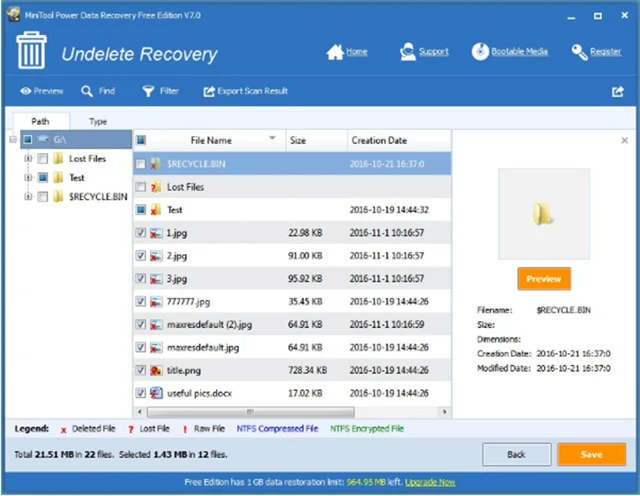
Task: Click the G:\ drive icon in tree
Action: click(x=43, y=139)
